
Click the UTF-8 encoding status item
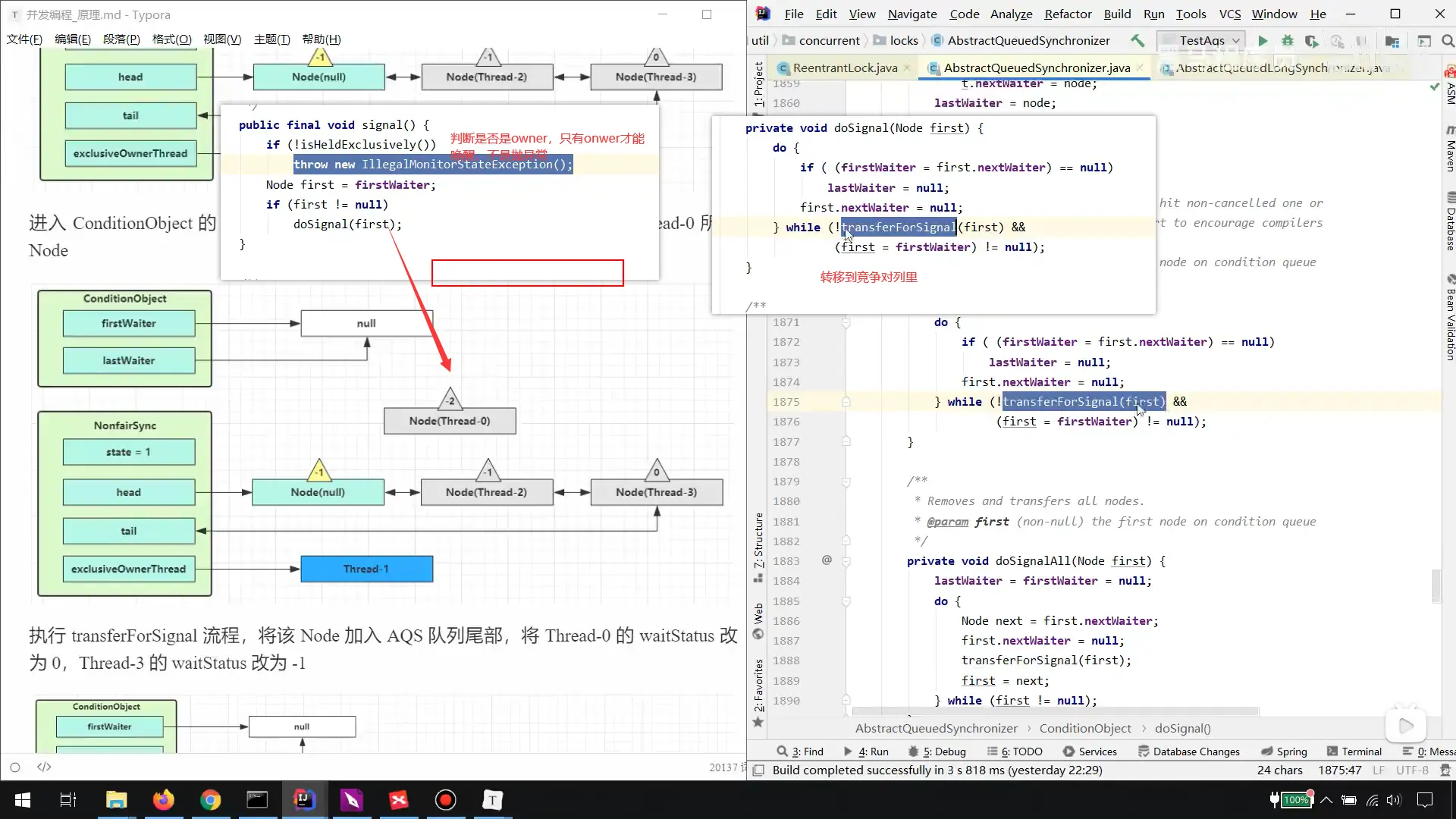click(x=1412, y=770)
